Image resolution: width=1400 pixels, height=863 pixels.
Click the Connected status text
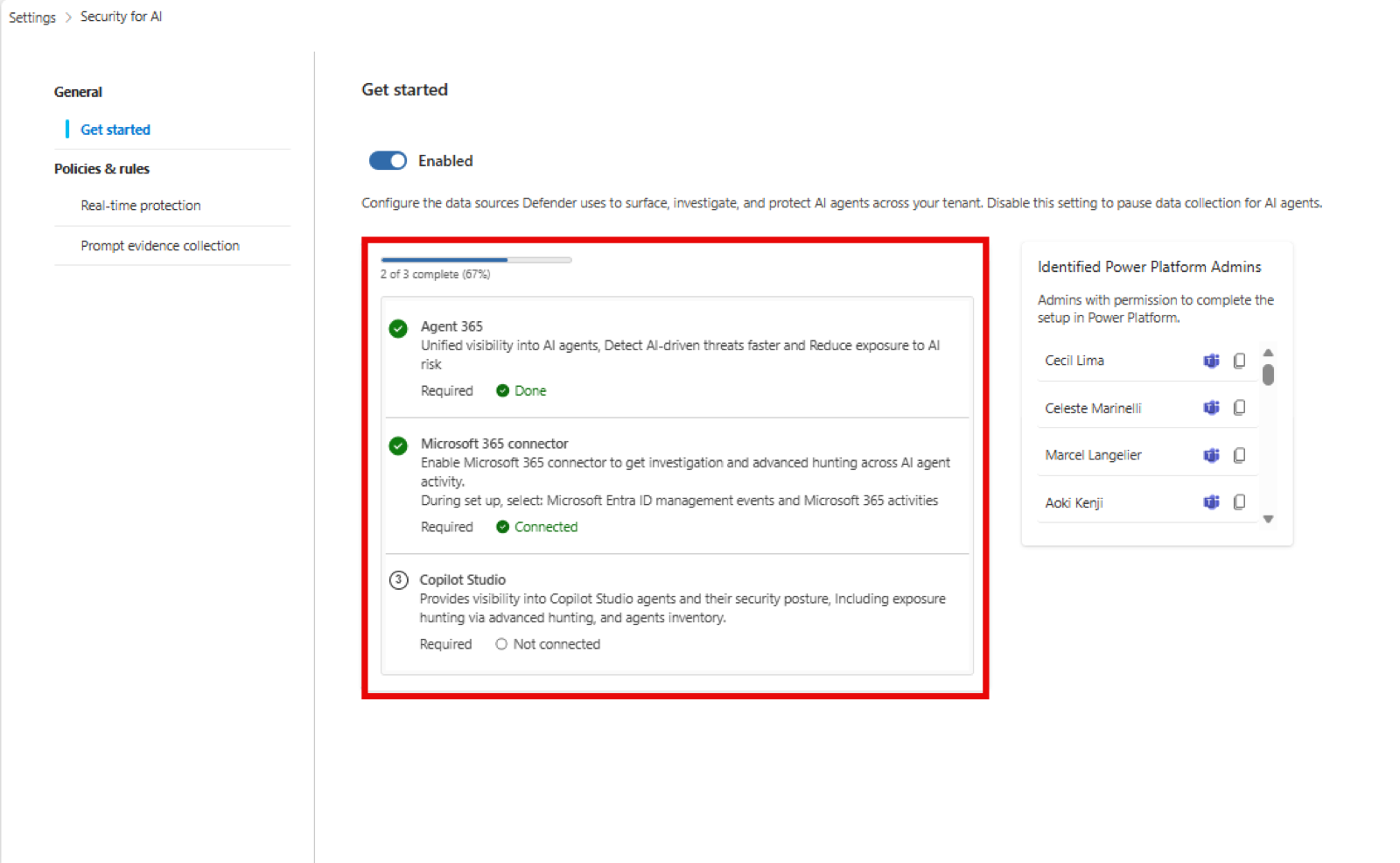(546, 527)
